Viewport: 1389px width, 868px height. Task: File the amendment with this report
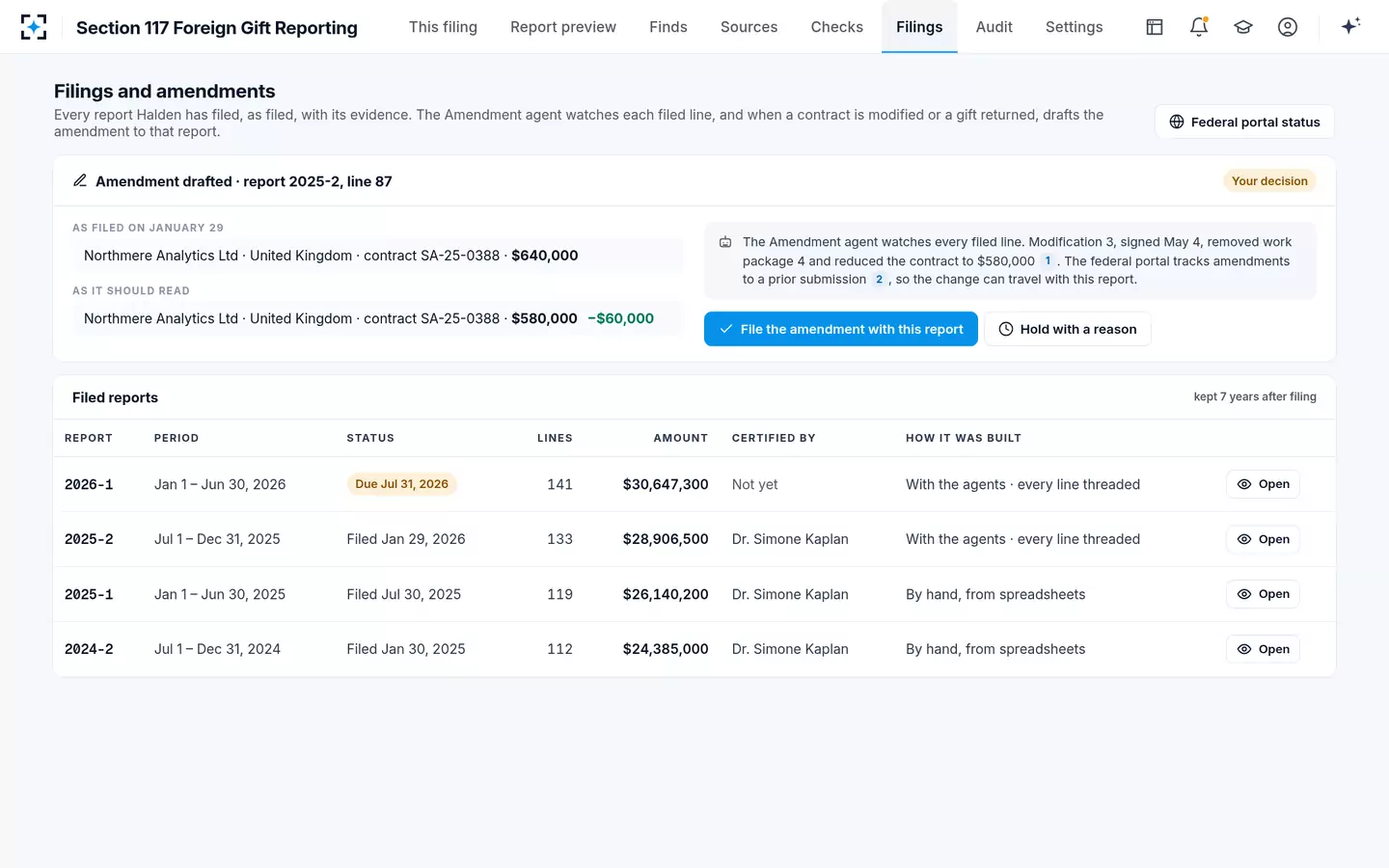pos(841,329)
